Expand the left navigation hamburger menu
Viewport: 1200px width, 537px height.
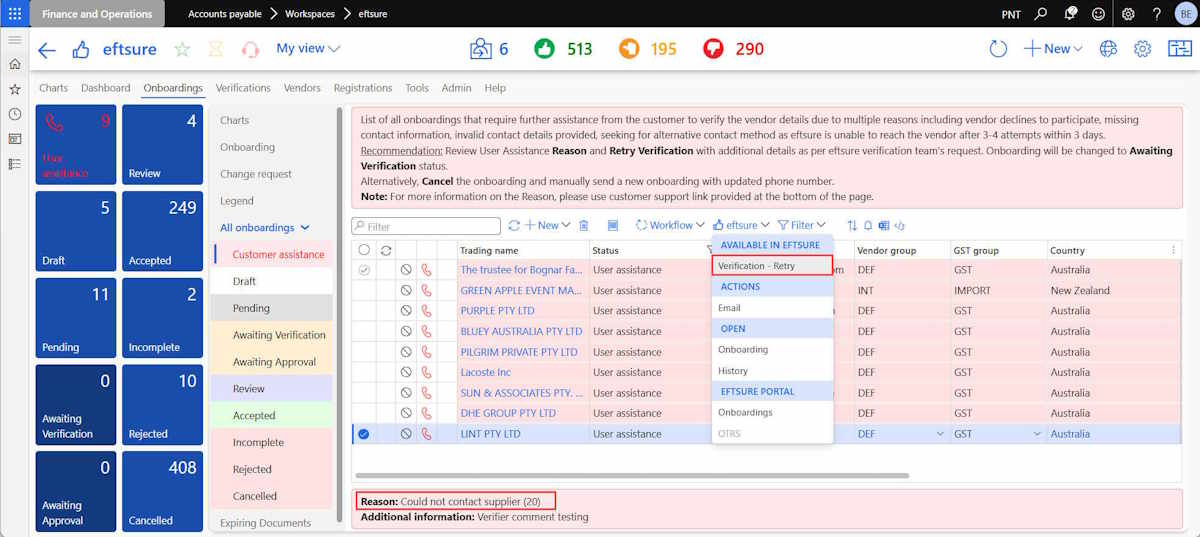click(14, 39)
